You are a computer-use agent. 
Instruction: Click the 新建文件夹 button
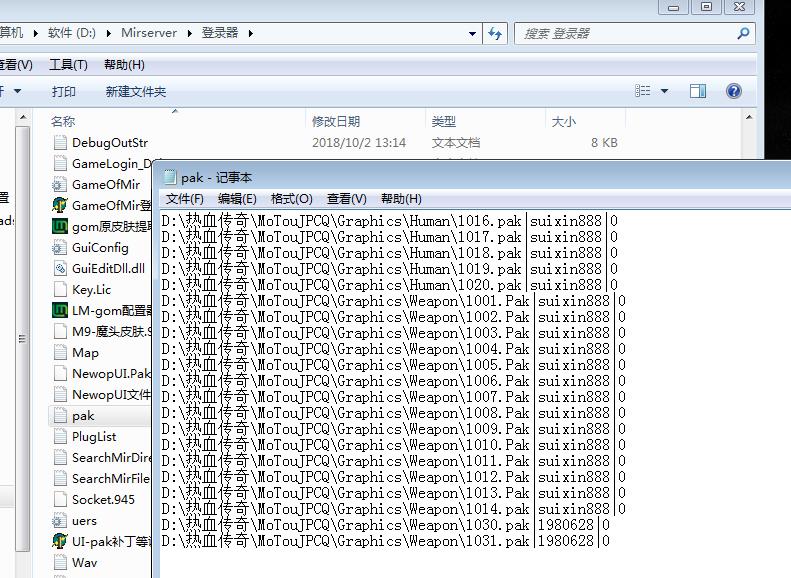click(136, 91)
